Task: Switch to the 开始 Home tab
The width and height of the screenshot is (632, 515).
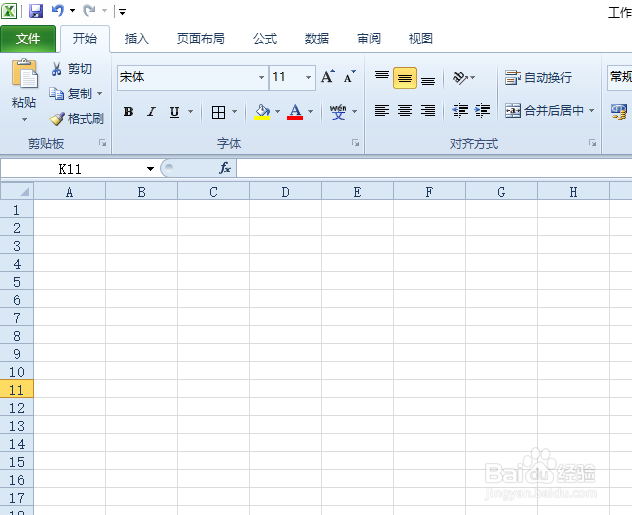Action: pos(85,39)
